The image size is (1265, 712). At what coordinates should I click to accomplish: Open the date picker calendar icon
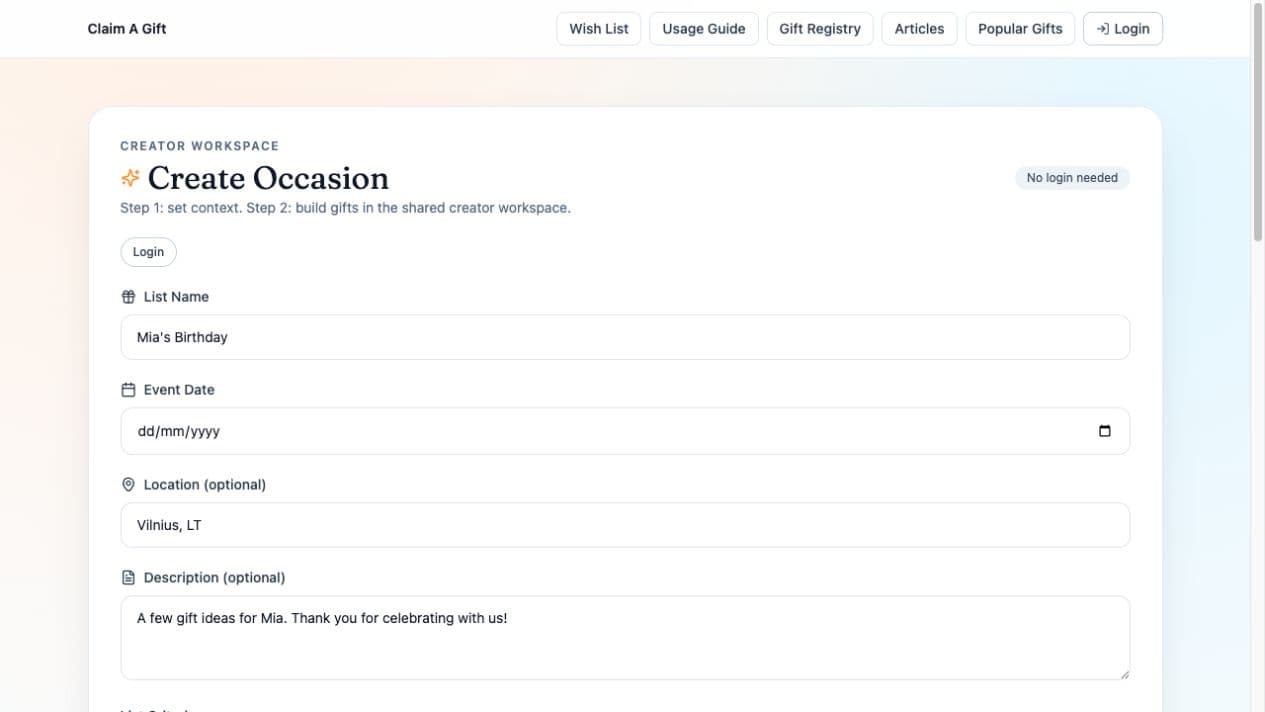coord(1105,431)
